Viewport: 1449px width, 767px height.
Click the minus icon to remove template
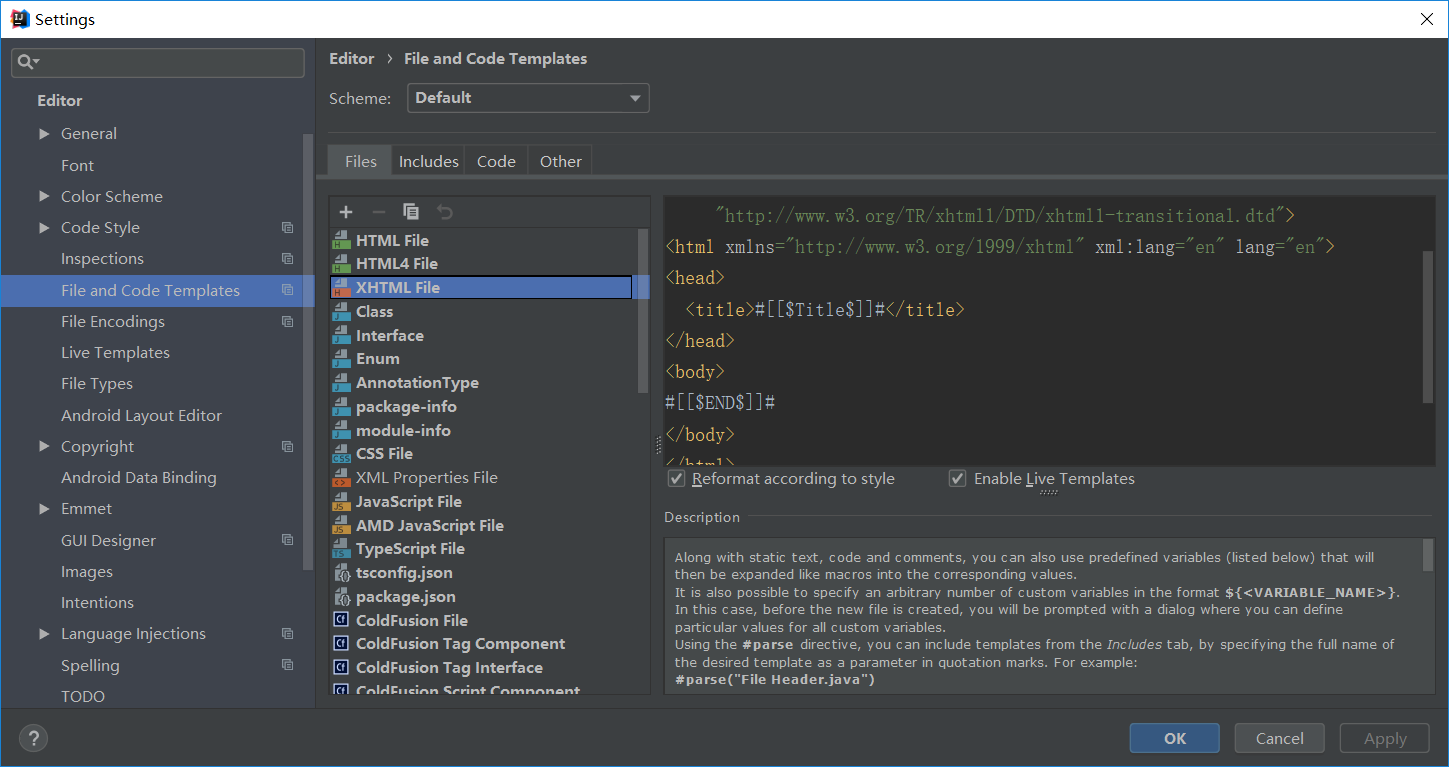click(378, 212)
